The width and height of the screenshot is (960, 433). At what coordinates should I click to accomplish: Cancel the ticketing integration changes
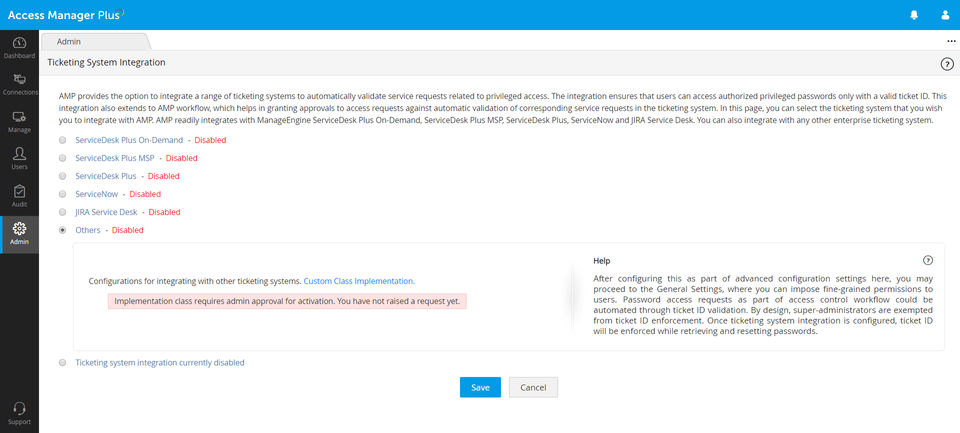pyautogui.click(x=533, y=387)
